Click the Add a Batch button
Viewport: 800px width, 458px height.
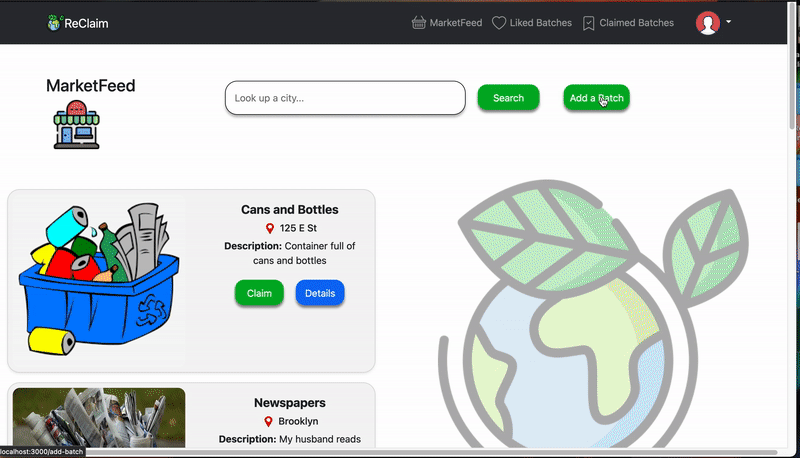(596, 98)
